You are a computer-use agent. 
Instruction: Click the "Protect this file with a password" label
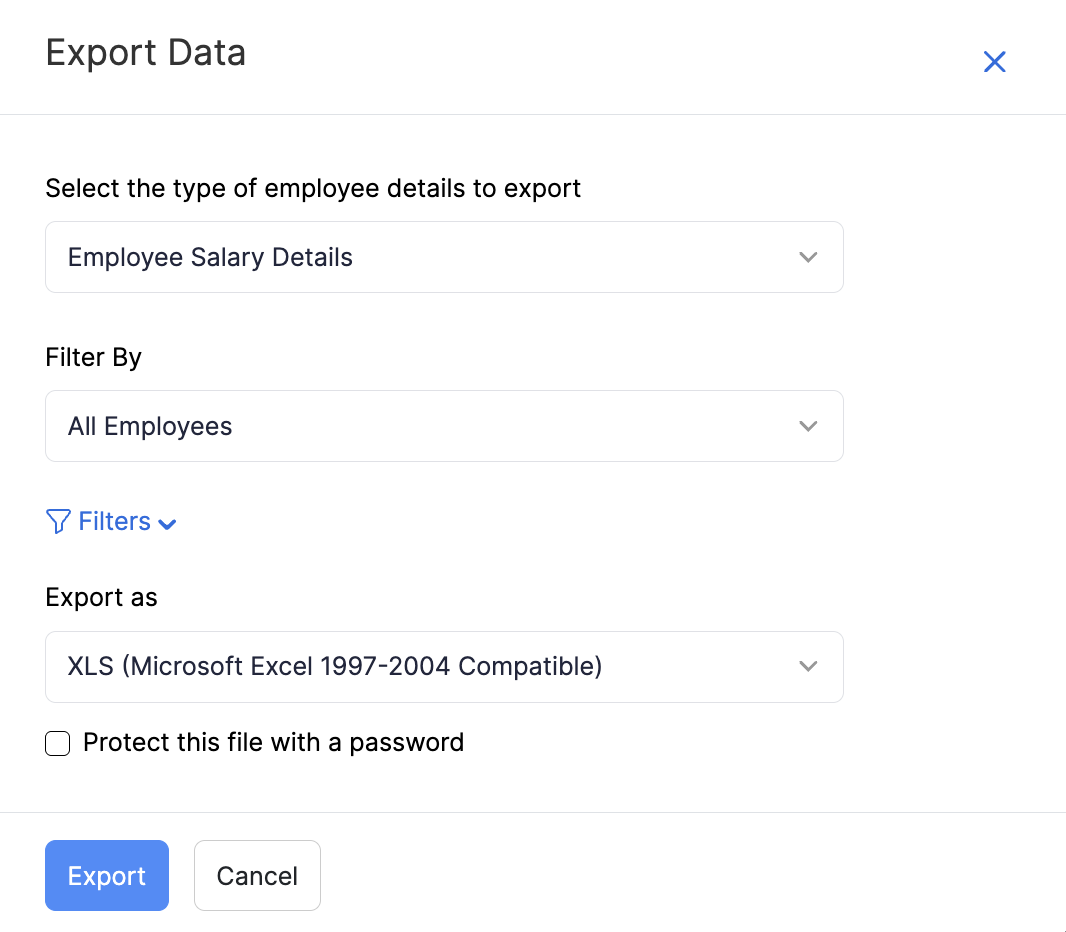273,743
